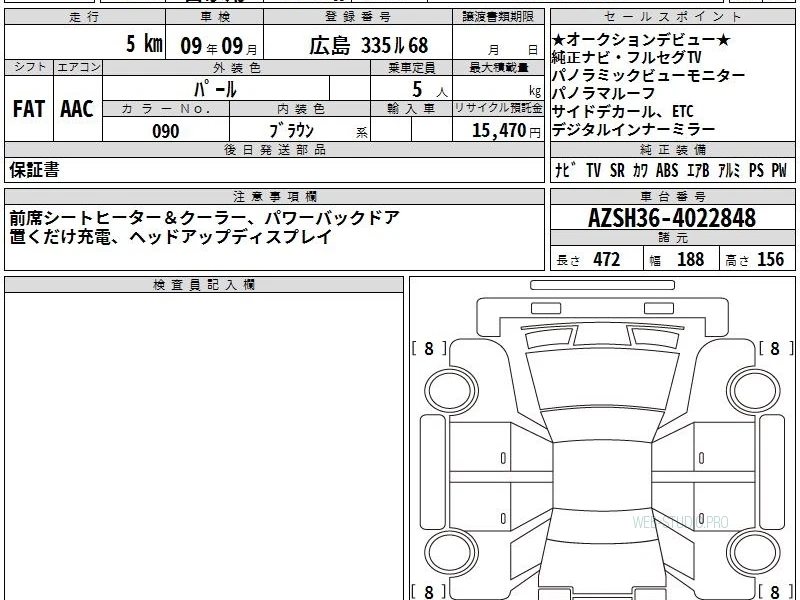Viewport: 800px width, 600px height.
Task: Click the length value 472
Action: [607, 259]
